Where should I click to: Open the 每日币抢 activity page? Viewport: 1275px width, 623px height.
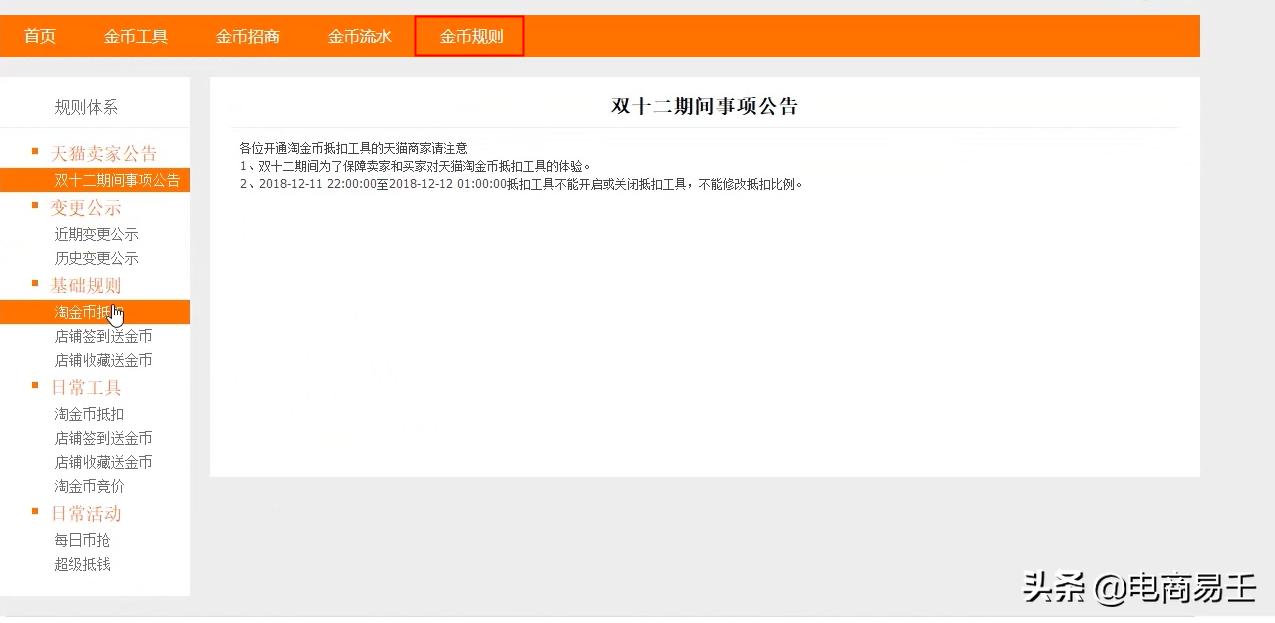[x=83, y=539]
